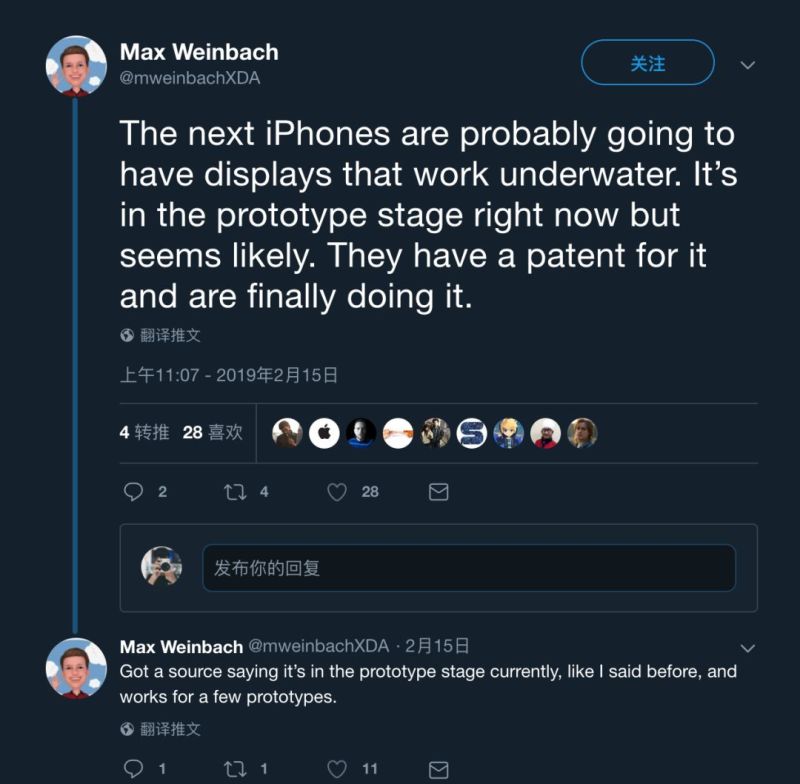Open @mweinbachXDA username on the reply

tap(315, 647)
